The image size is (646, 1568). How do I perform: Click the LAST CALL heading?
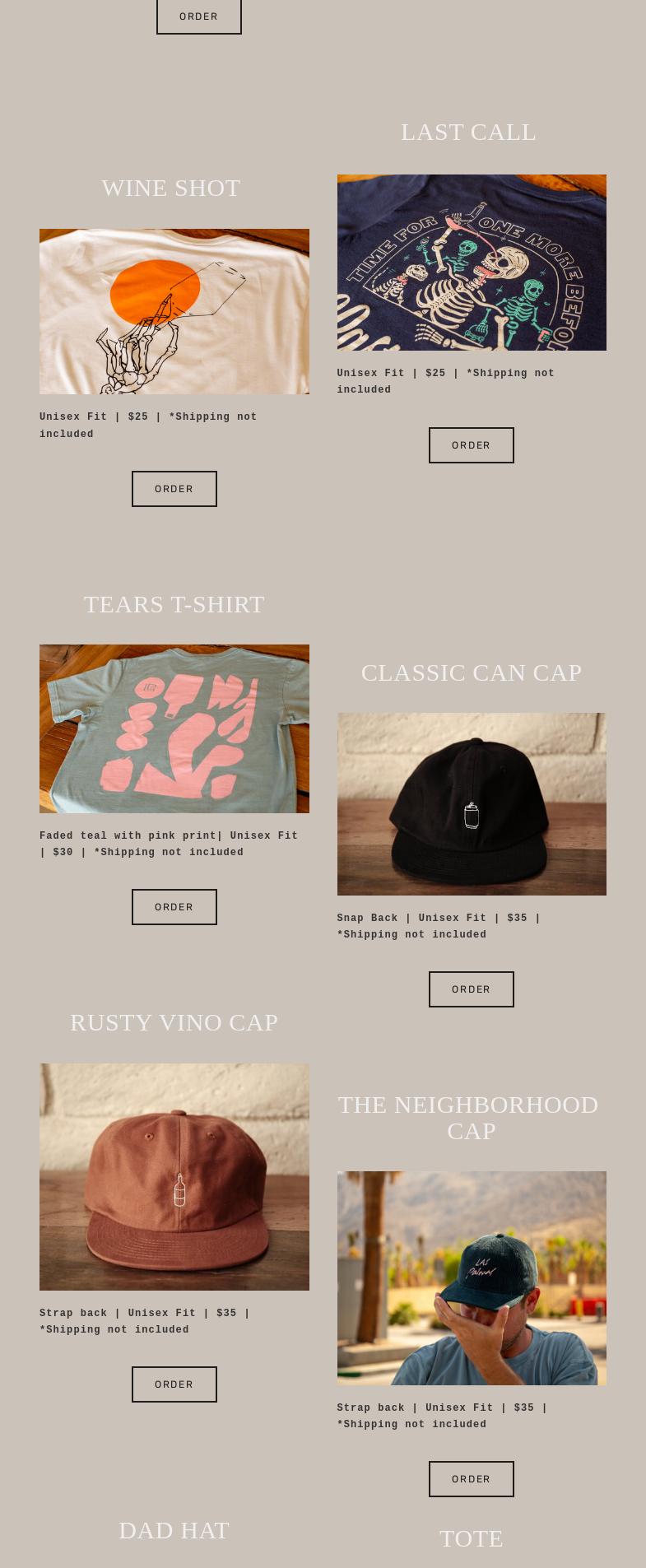[468, 132]
